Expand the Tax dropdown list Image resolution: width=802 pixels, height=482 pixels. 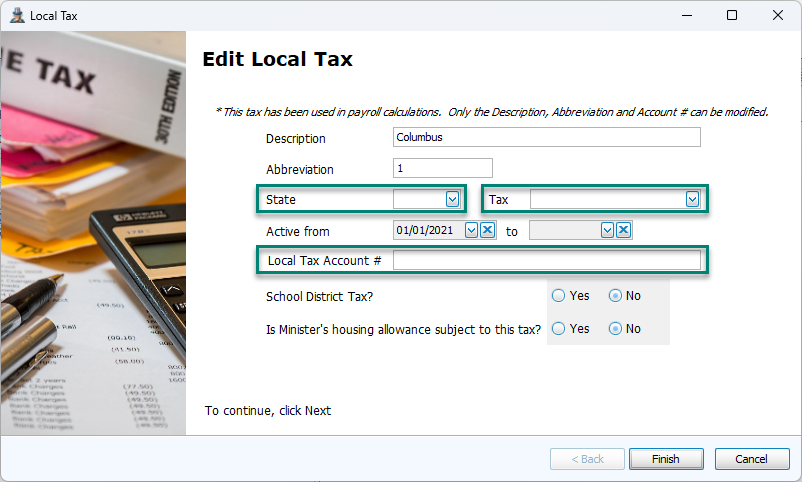pyautogui.click(x=691, y=199)
